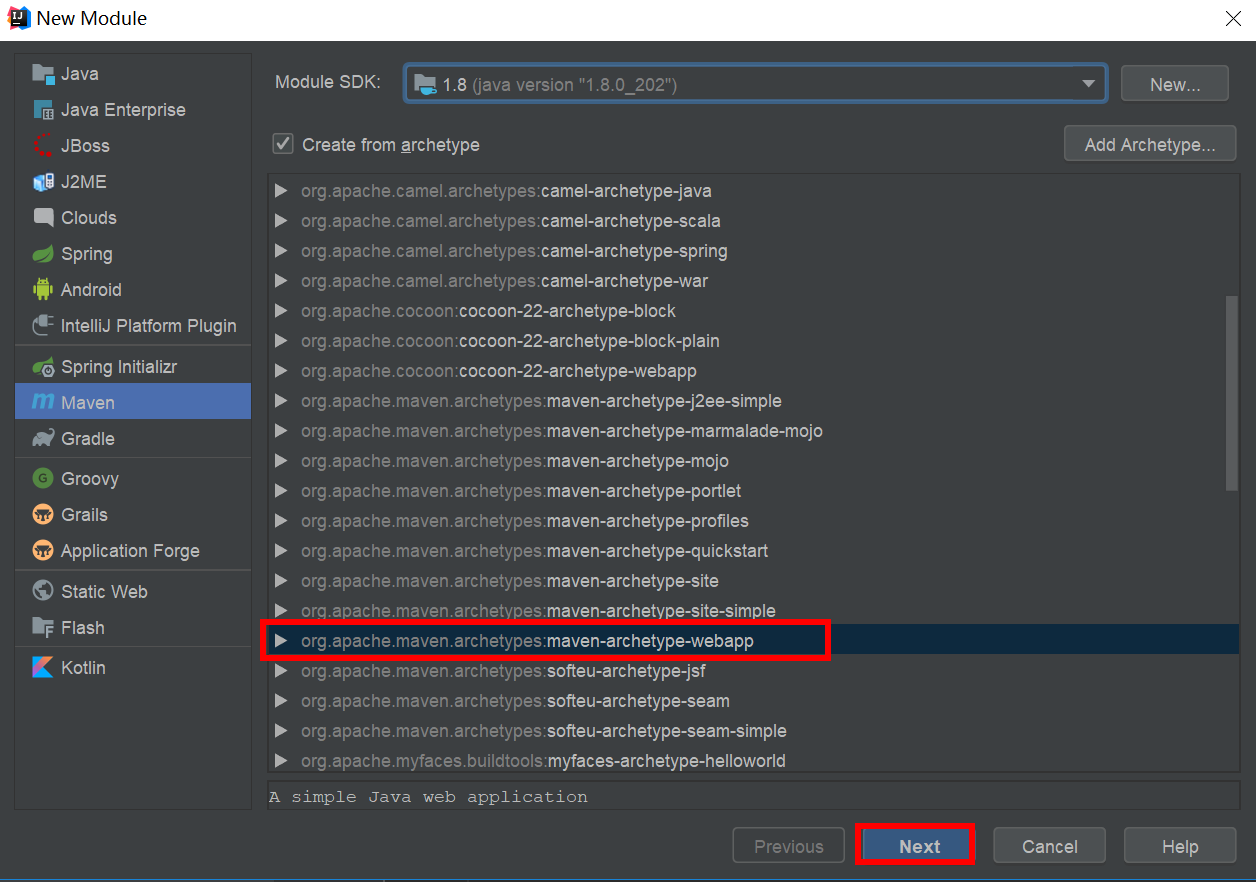This screenshot has width=1256, height=882.
Task: Expand the myfaces-archetype-helloworld entry
Action: [281, 761]
